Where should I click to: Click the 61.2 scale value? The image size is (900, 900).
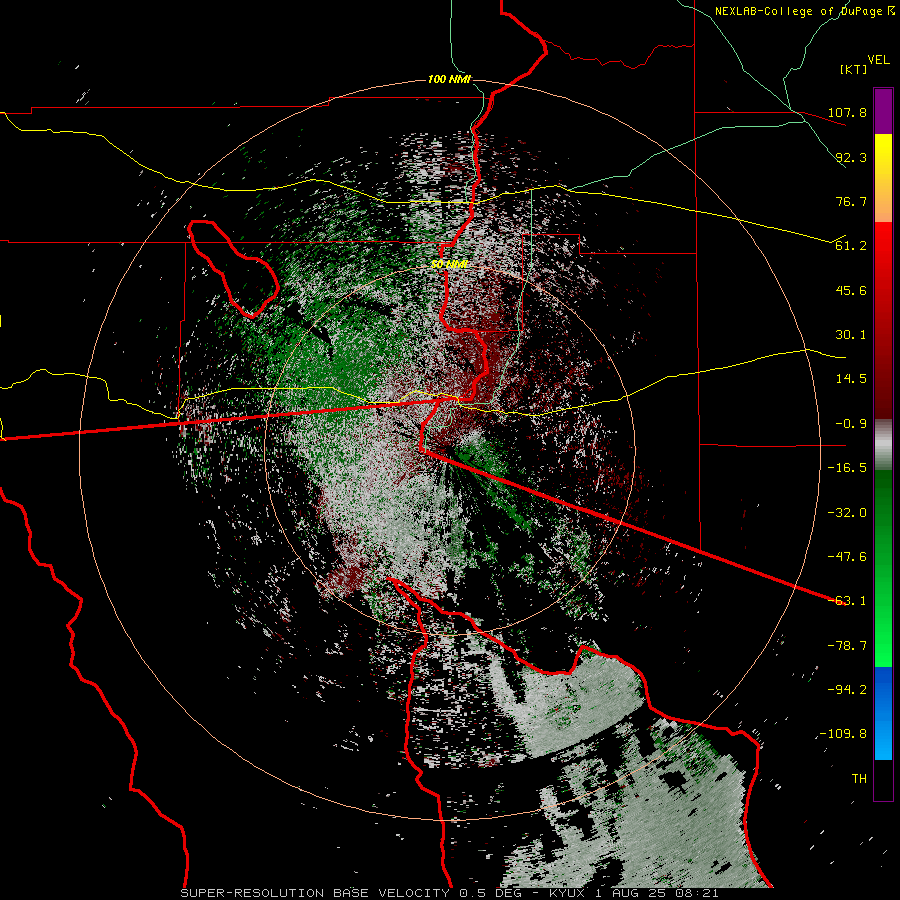coord(851,246)
